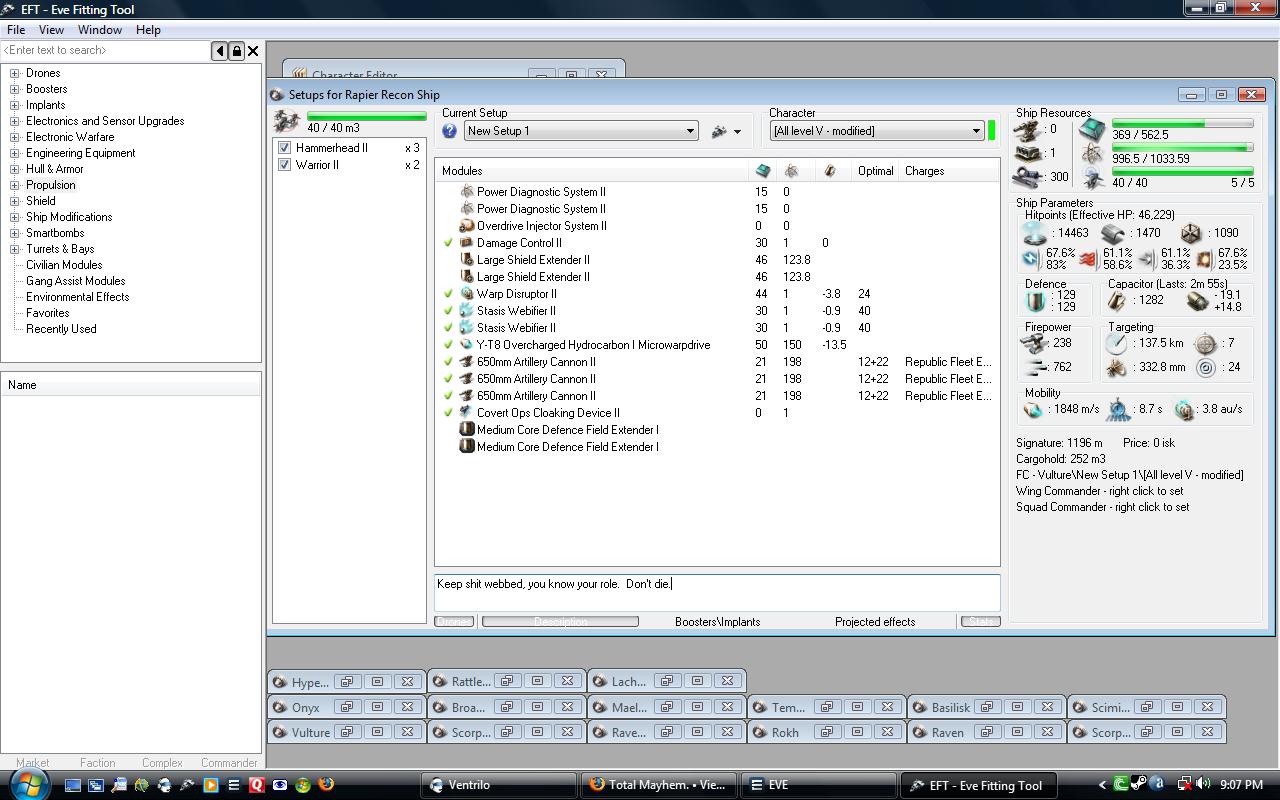The width and height of the screenshot is (1280, 800).
Task: Click the CPU resource icon in Ship Resources
Action: click(x=1092, y=129)
